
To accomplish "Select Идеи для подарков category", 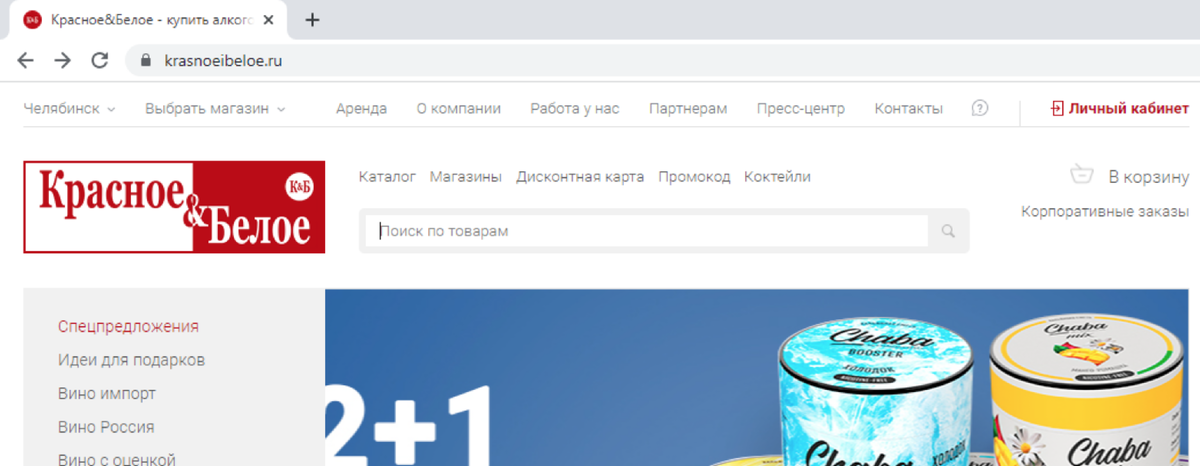I will tap(131, 359).
